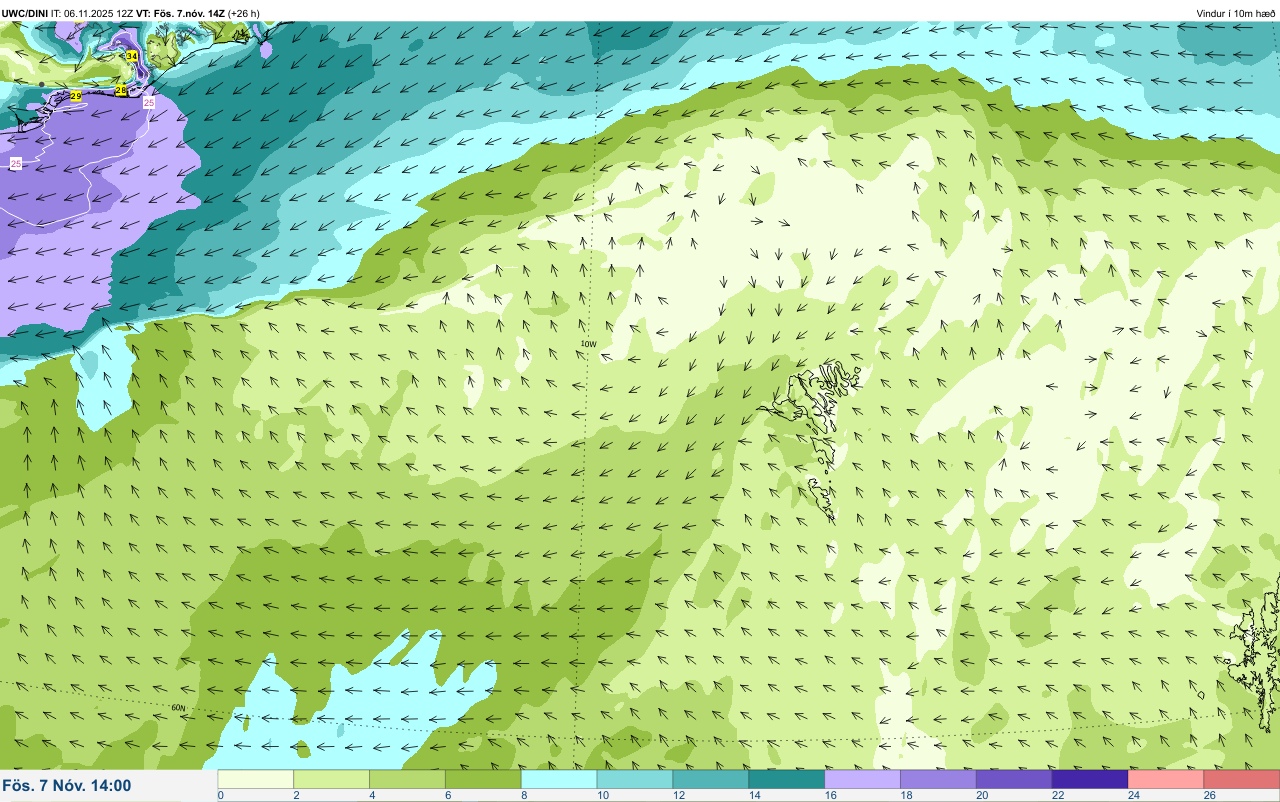This screenshot has width=1280, height=802.
Task: Click the 25 contour label beside gust label 28
Action: tap(149, 103)
